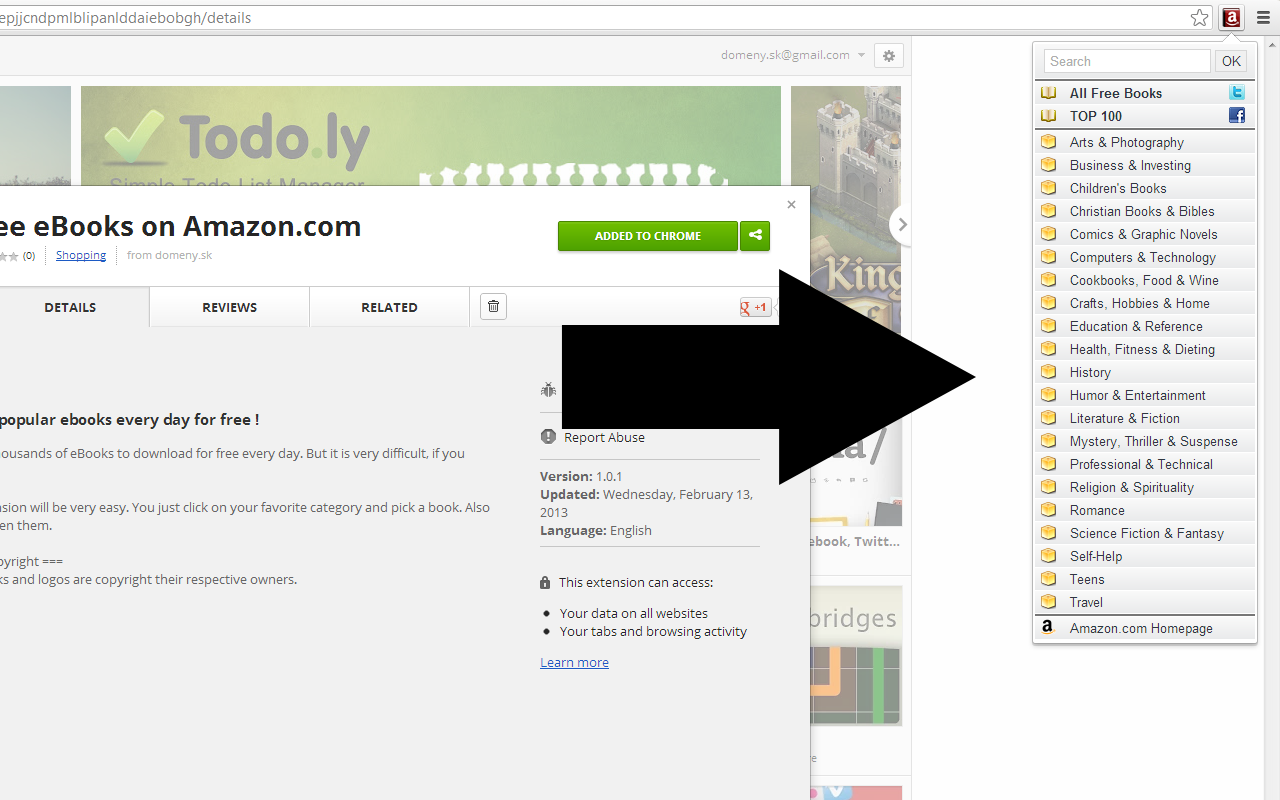Open the Shopping category link
This screenshot has width=1280, height=800.
[x=81, y=255]
